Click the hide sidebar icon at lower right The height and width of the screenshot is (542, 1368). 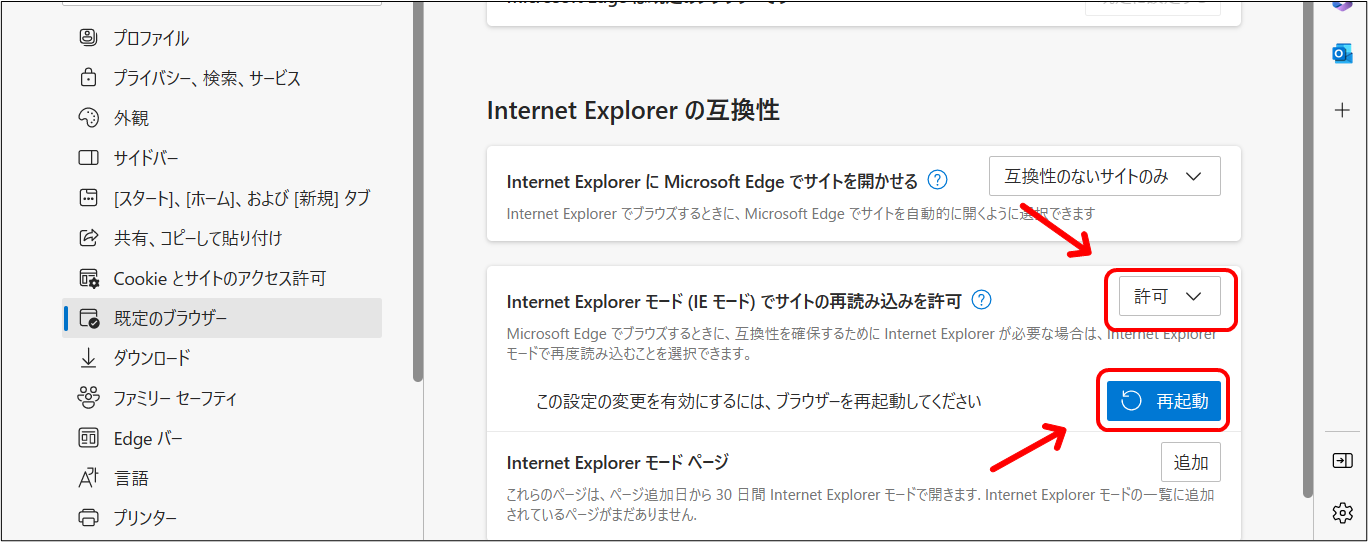1342,460
